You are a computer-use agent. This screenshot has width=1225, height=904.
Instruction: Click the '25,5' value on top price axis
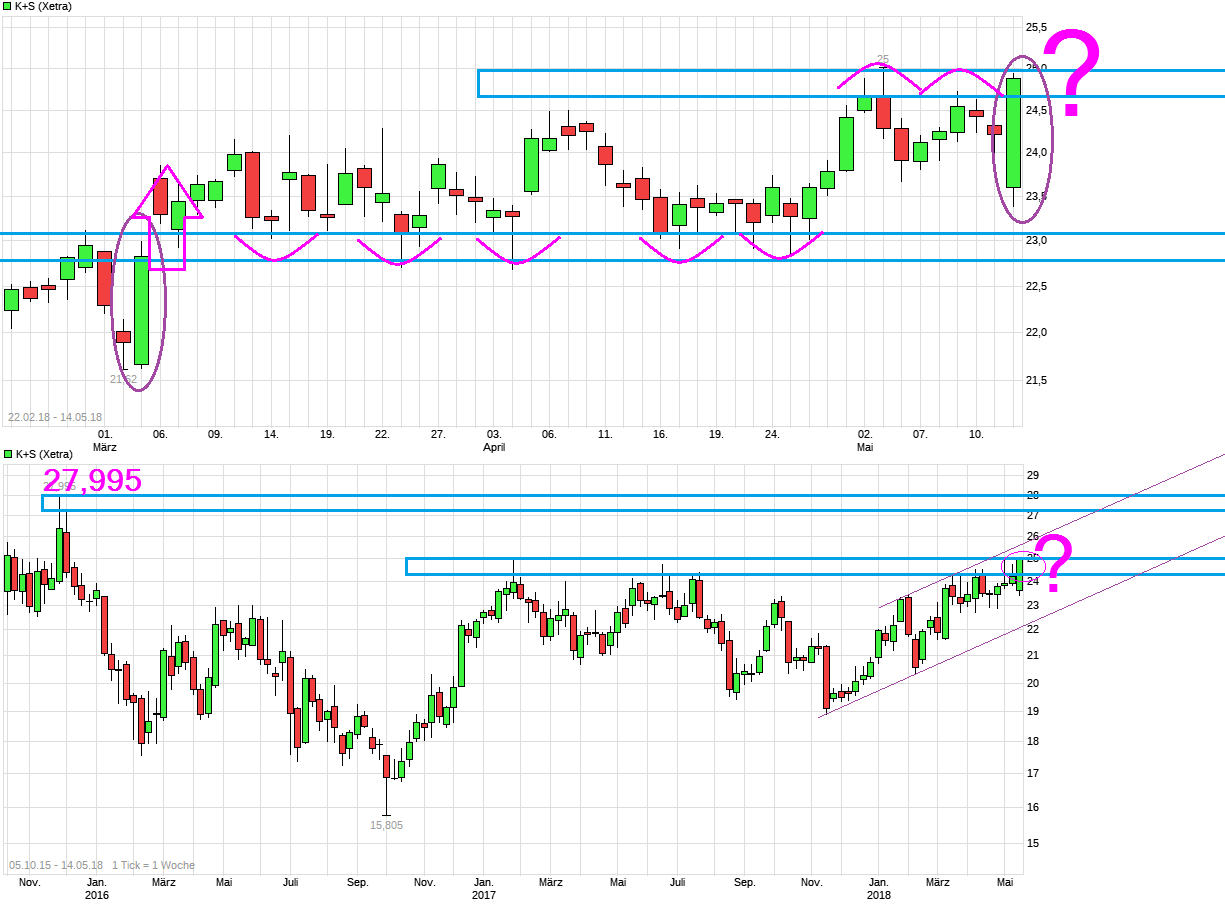coord(1037,27)
